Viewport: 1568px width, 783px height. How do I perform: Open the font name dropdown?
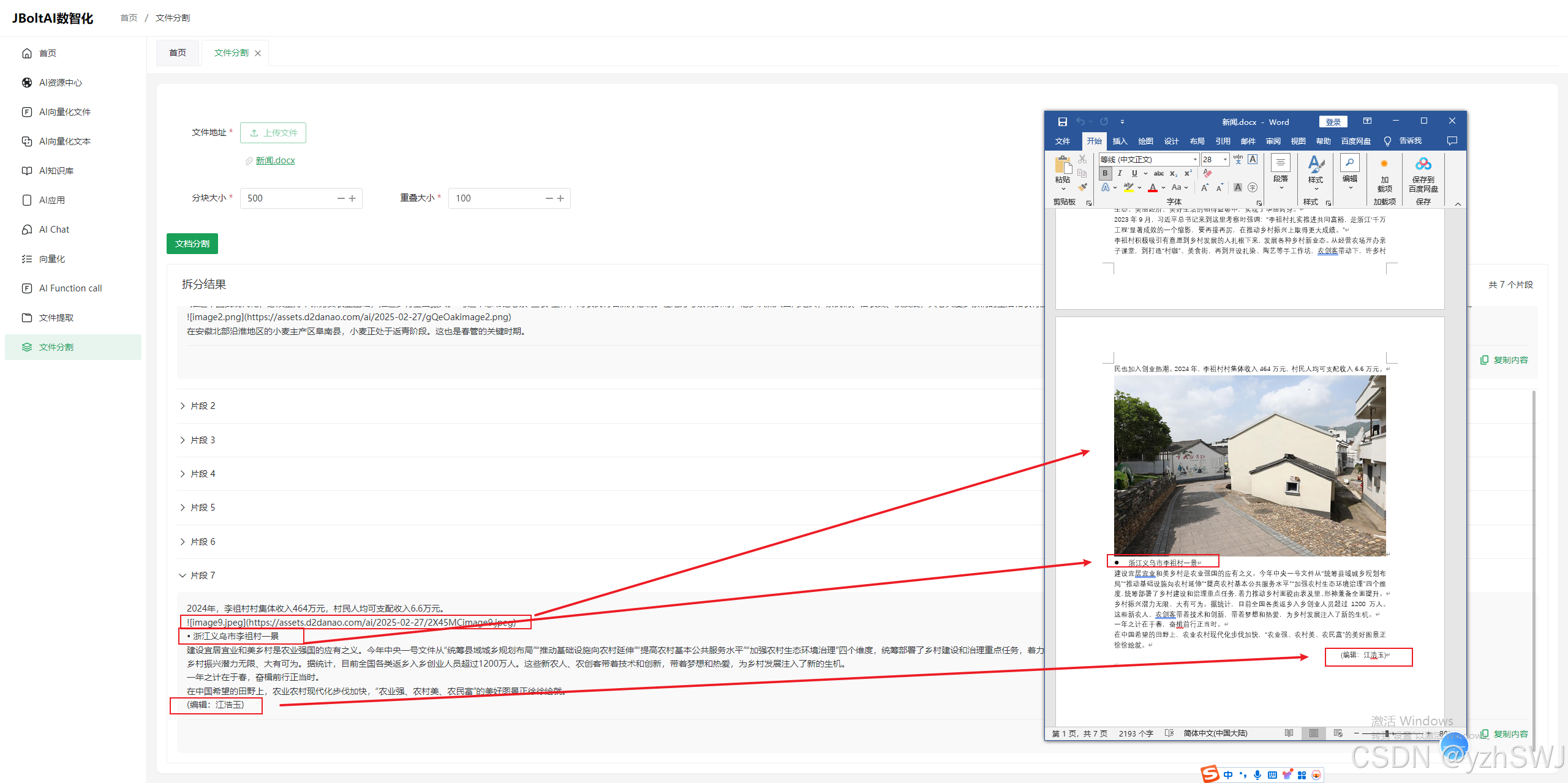1194,159
